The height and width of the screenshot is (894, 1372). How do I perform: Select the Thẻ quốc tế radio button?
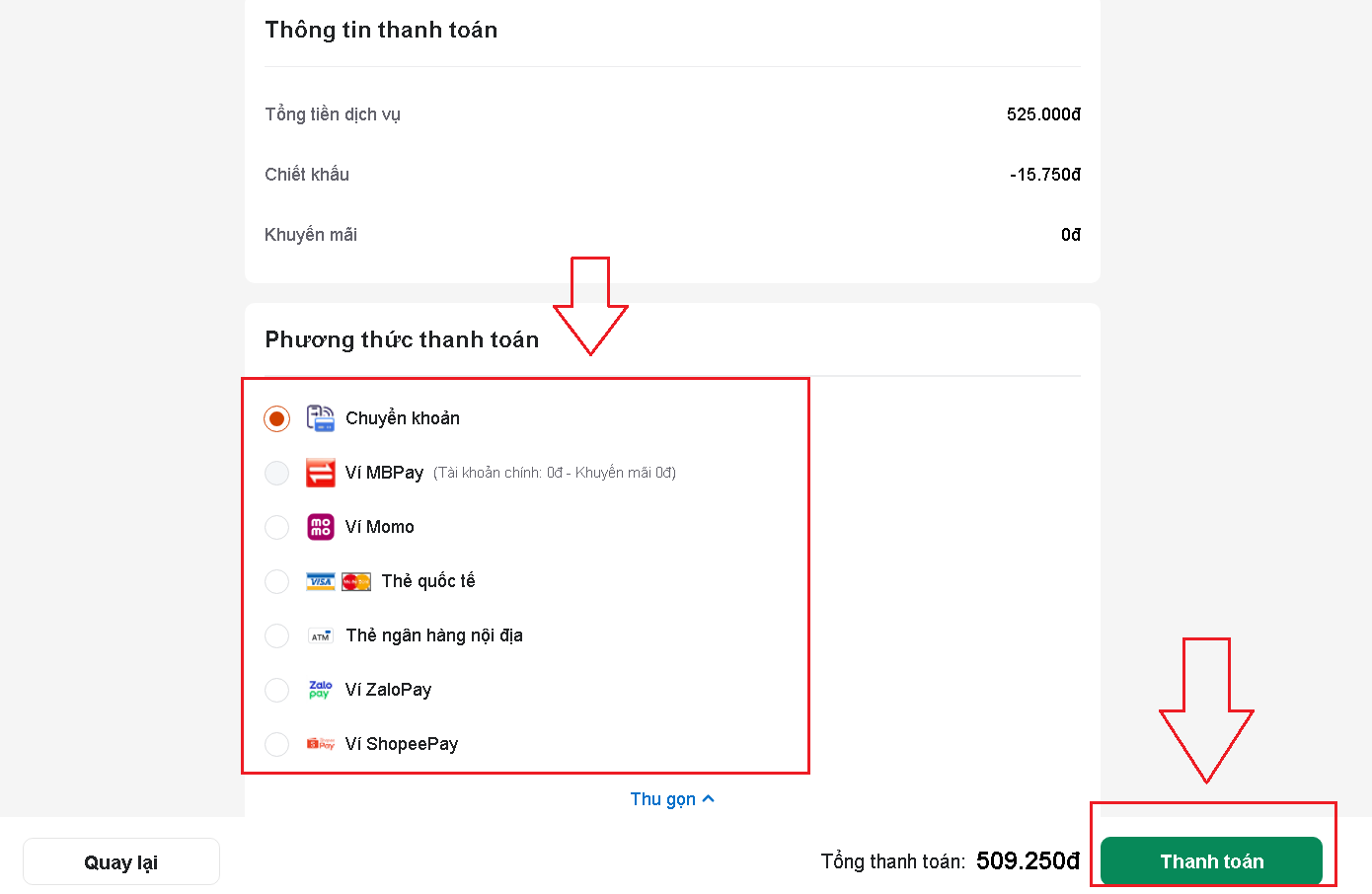coord(277,581)
